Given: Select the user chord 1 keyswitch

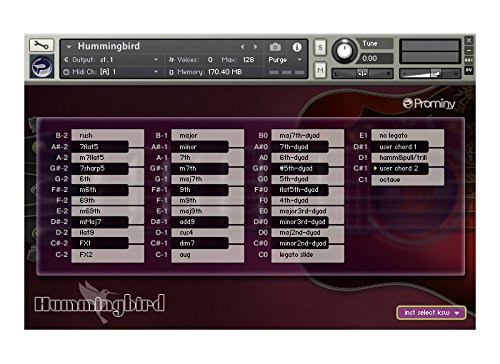Looking at the screenshot, I should tap(400, 147).
